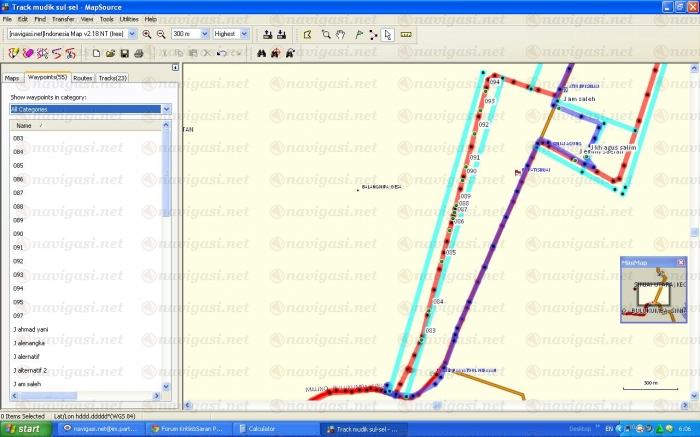Image resolution: width=700 pixels, height=437 pixels.
Task: Activate the Selection arrow tool
Action: click(388, 33)
